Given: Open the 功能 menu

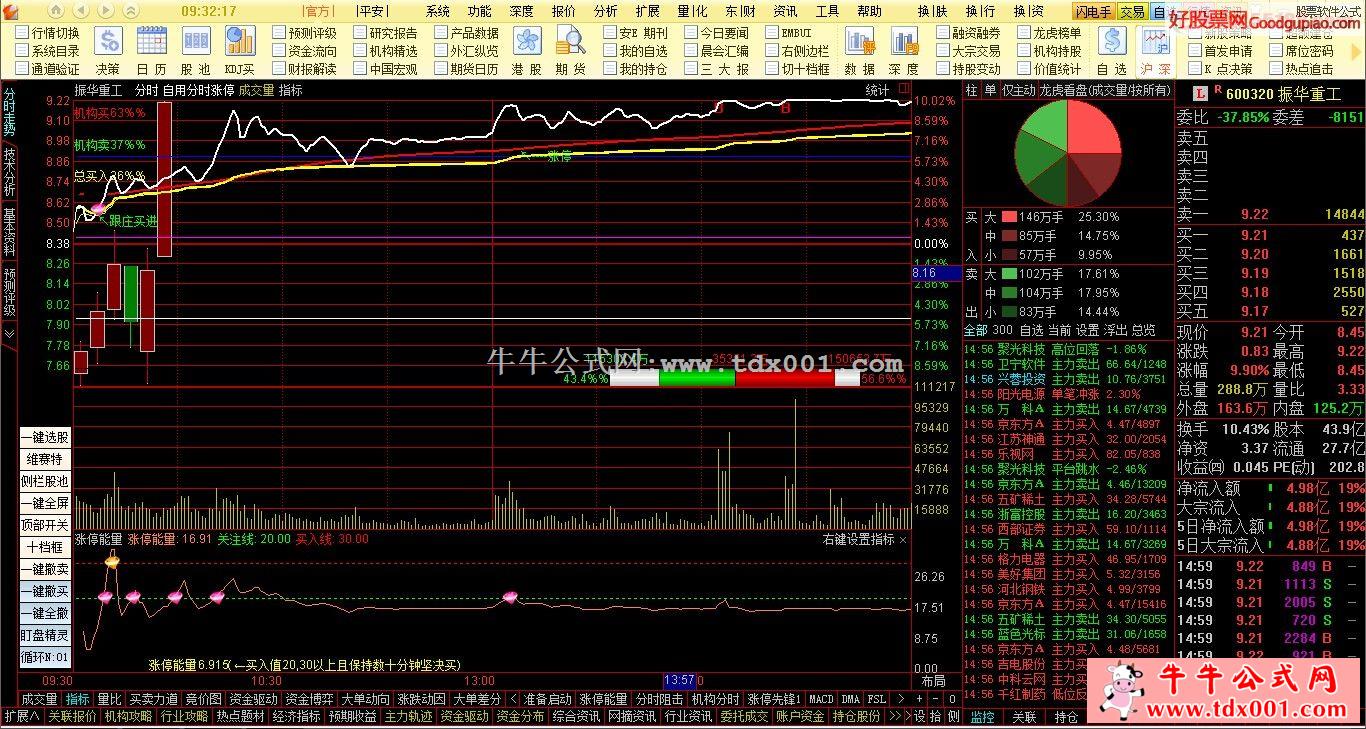Looking at the screenshot, I should pos(479,11).
